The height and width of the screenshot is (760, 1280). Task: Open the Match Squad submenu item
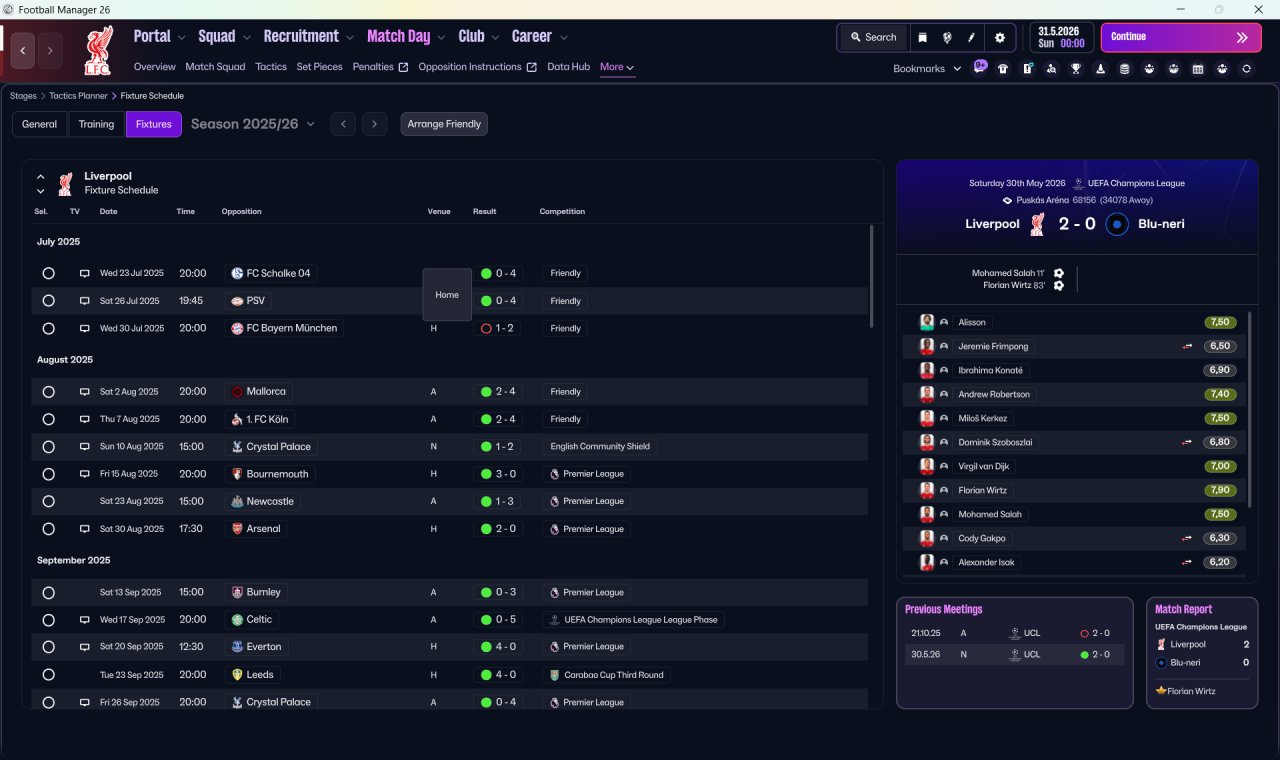(x=215, y=67)
